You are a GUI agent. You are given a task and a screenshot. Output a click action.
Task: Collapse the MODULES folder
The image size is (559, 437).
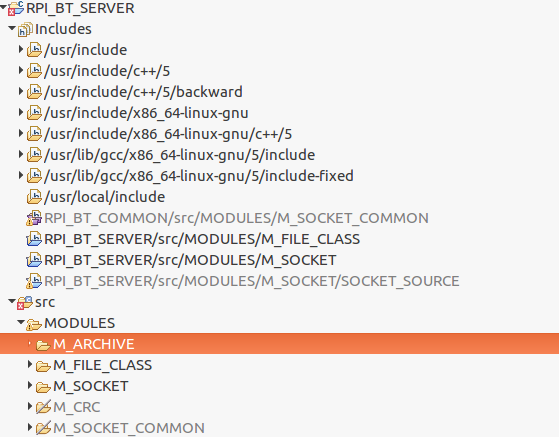pos(21,323)
